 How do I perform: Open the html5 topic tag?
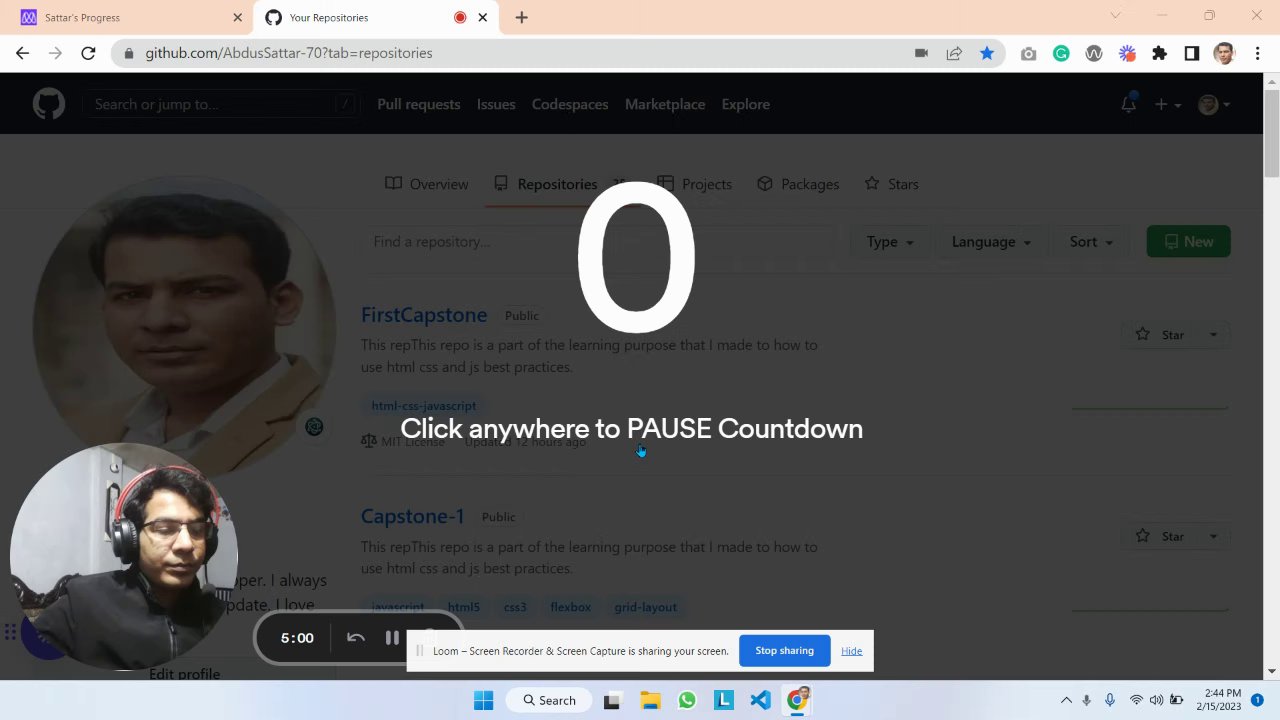pyautogui.click(x=464, y=607)
